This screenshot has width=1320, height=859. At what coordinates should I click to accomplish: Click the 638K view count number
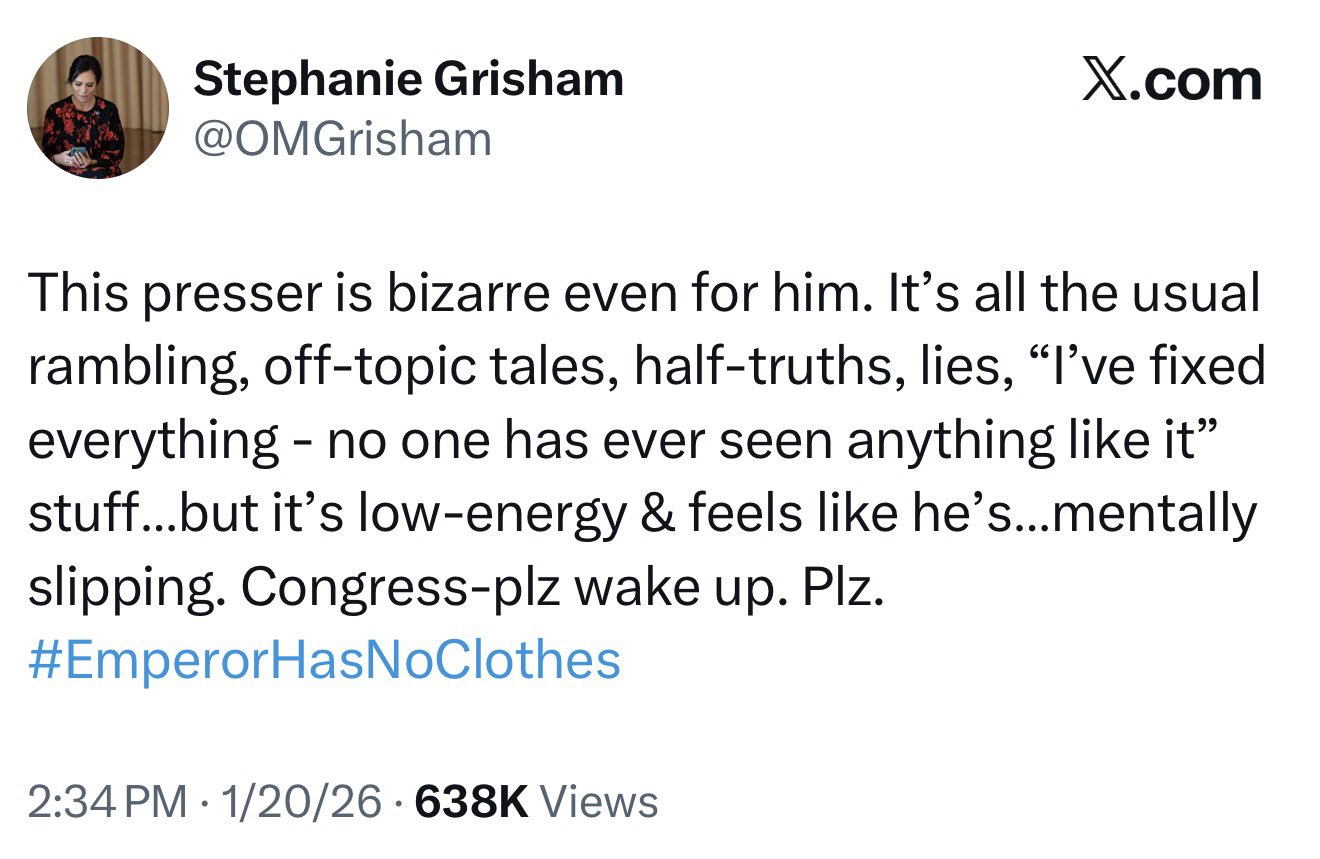tap(470, 802)
